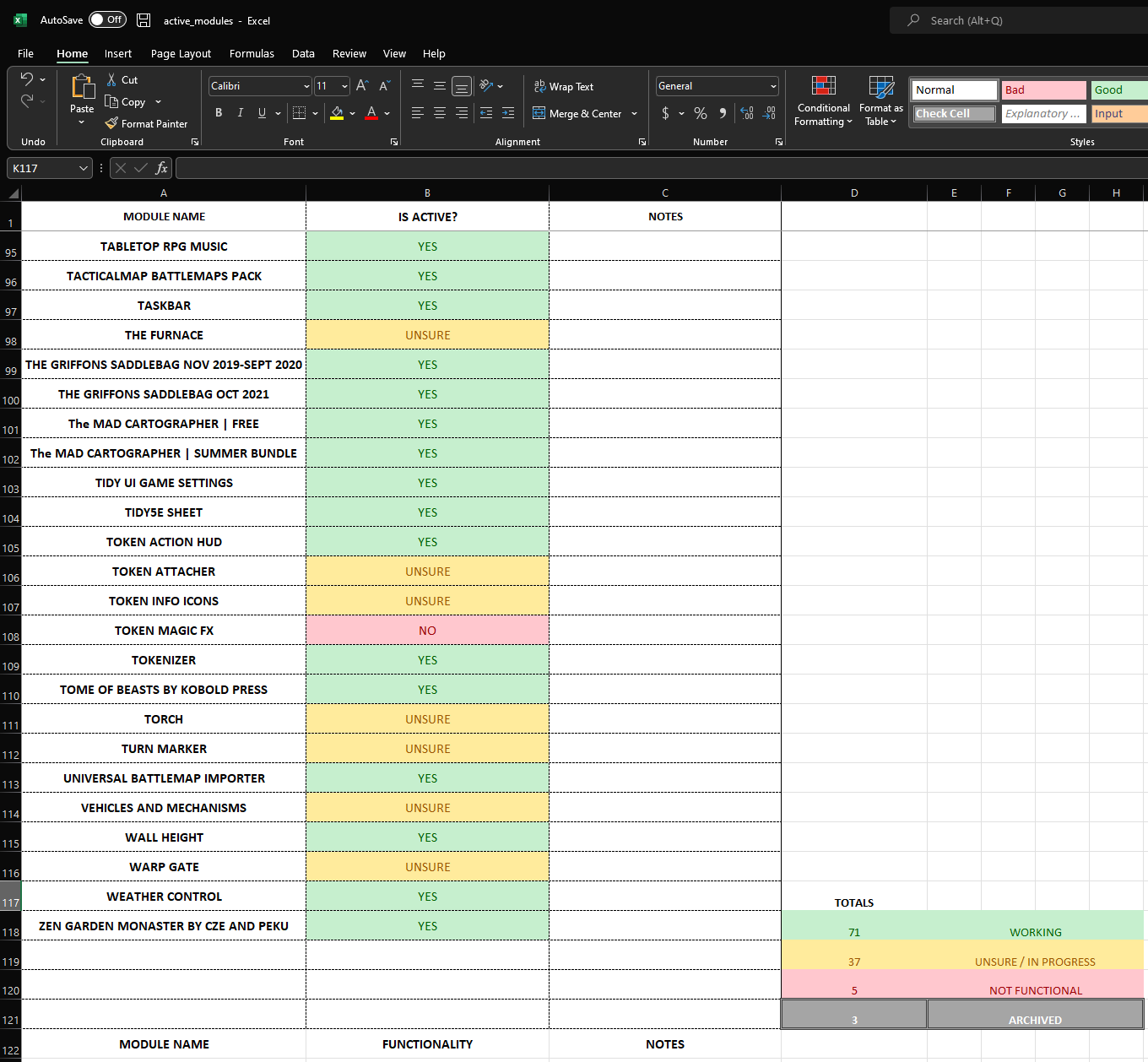Viewport: 1148px width, 1062px height.
Task: Switch to the Review tab
Action: [x=349, y=53]
